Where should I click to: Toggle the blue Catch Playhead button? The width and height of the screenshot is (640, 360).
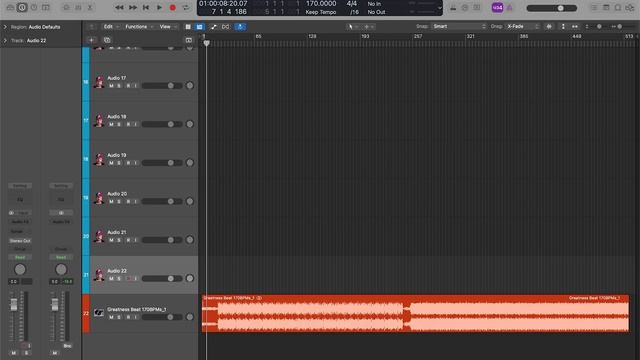pos(240,27)
